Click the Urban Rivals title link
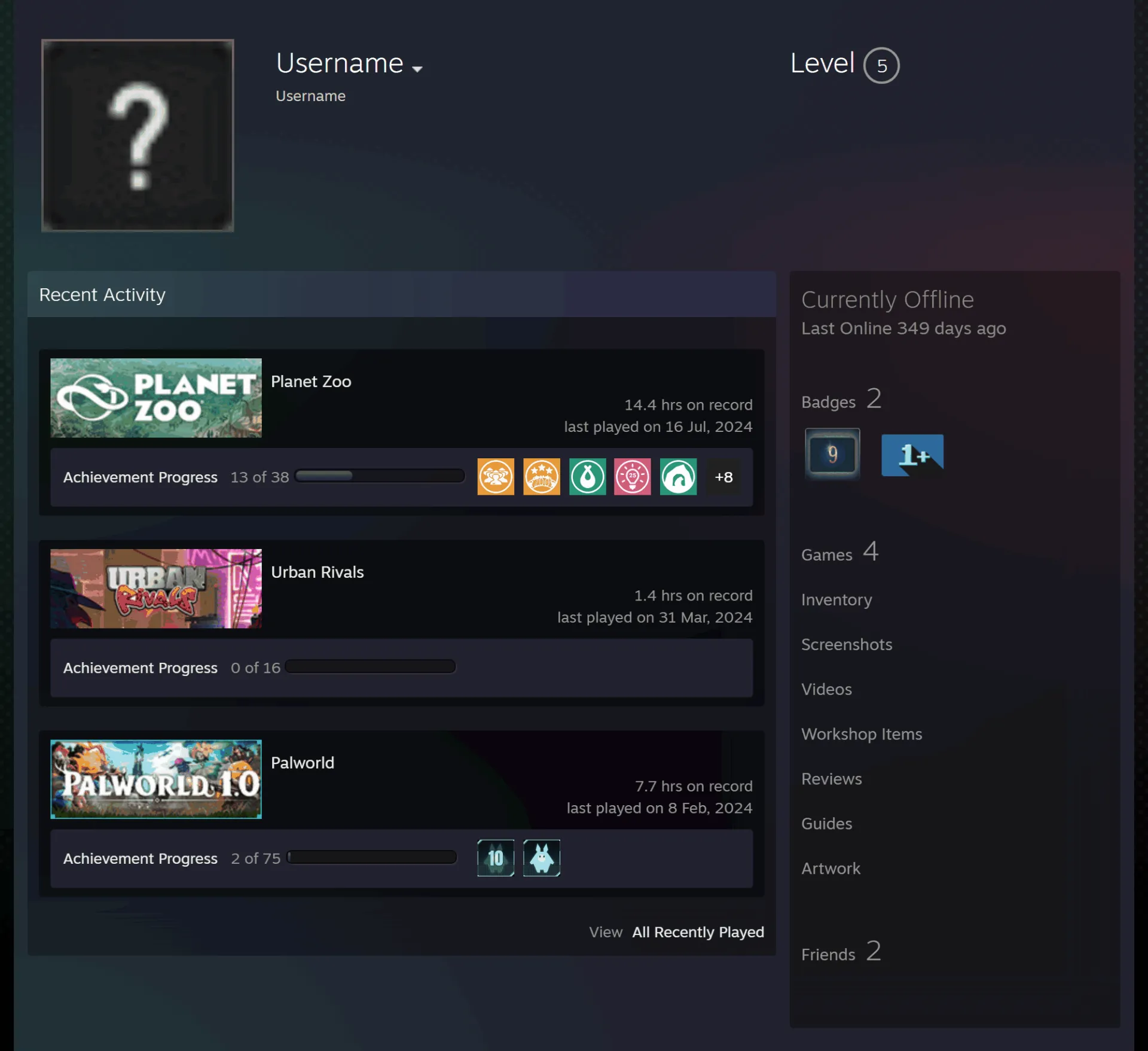The image size is (1148, 1051). point(317,572)
